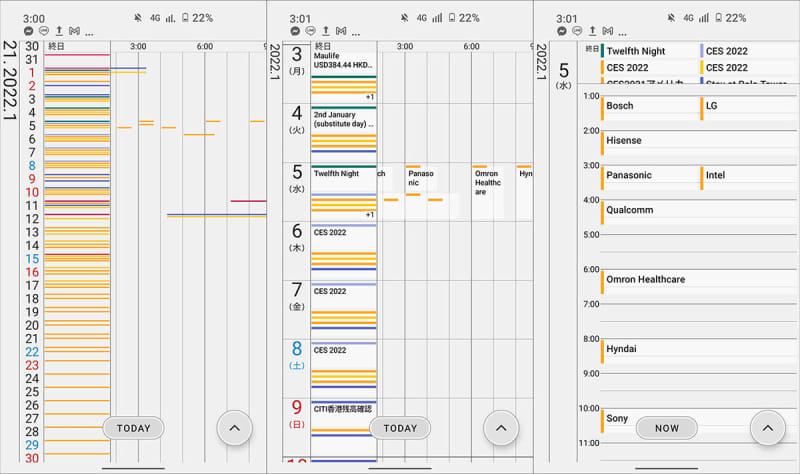This screenshot has width=800, height=474.
Task: Select day 10 in month view
Action: click(32, 192)
